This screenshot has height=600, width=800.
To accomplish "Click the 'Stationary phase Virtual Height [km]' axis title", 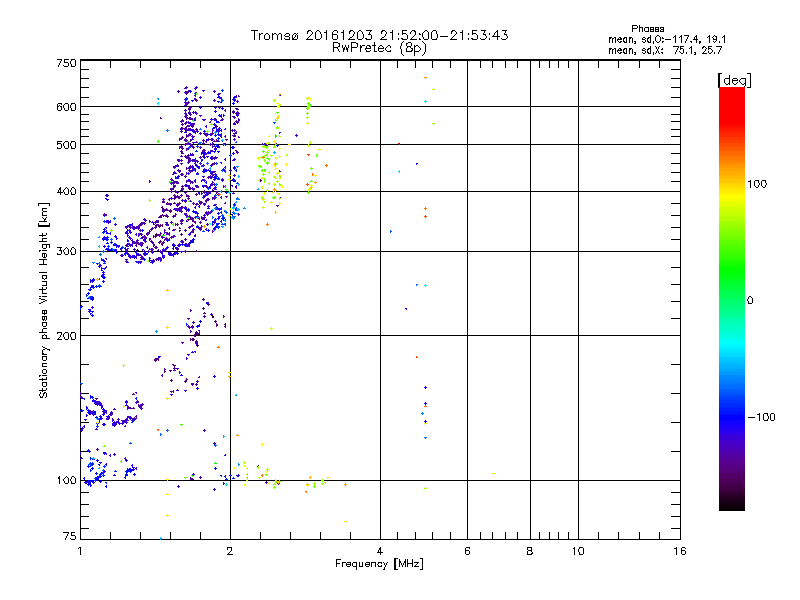I will coord(44,300).
